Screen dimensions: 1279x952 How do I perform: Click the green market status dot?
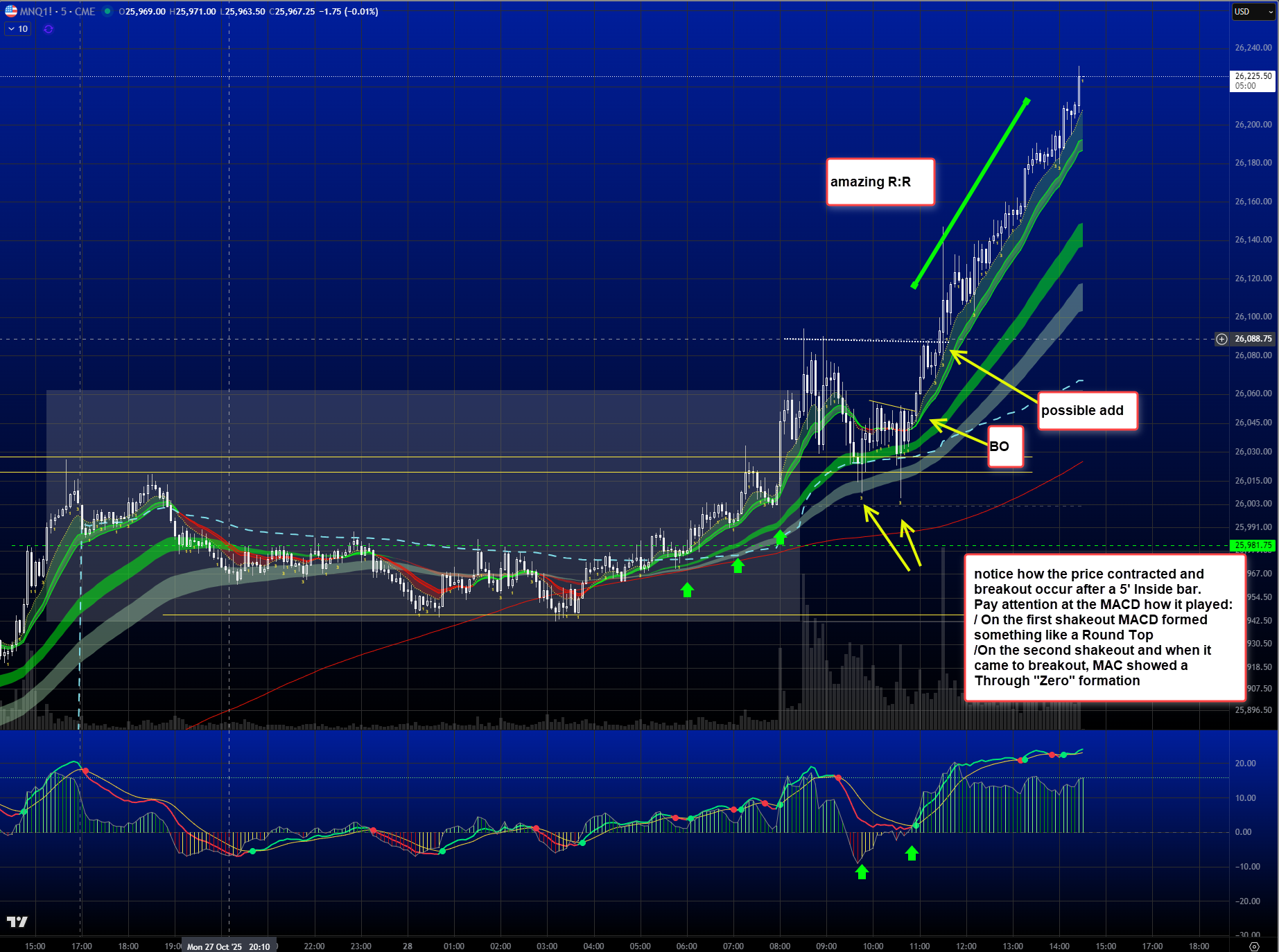point(107,11)
